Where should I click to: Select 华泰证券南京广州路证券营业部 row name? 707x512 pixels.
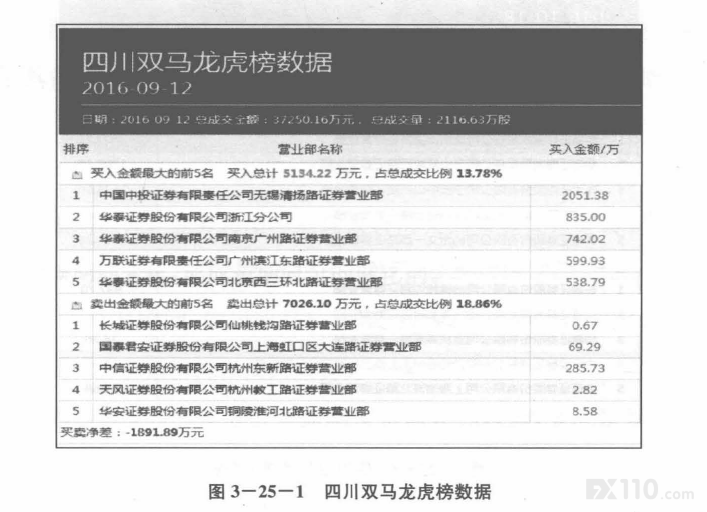(x=228, y=238)
